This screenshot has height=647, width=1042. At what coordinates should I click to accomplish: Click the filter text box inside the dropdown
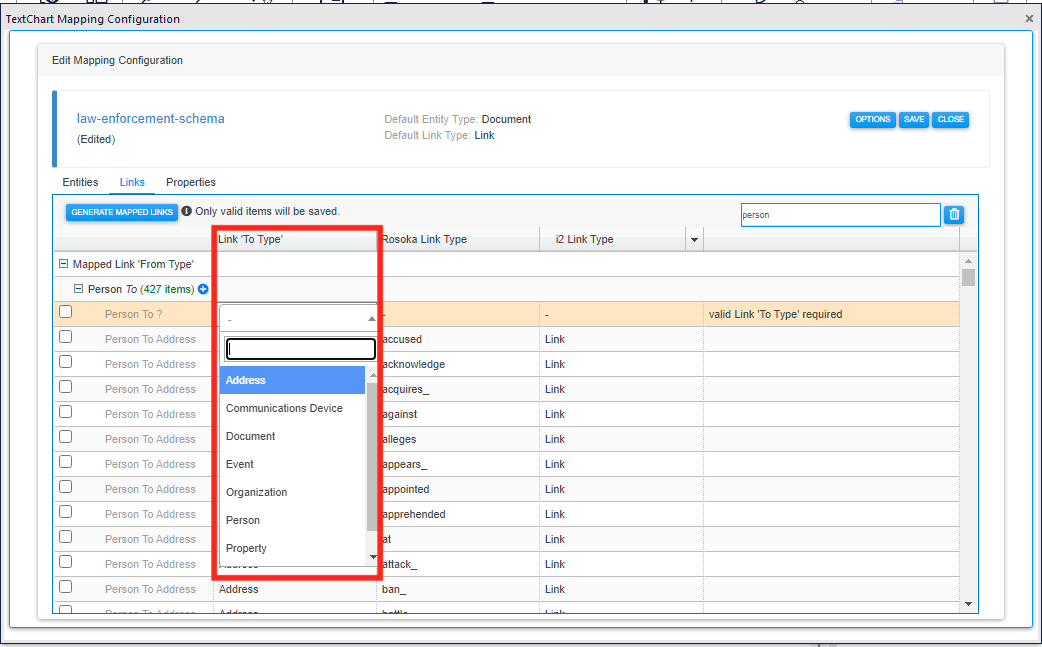point(300,347)
